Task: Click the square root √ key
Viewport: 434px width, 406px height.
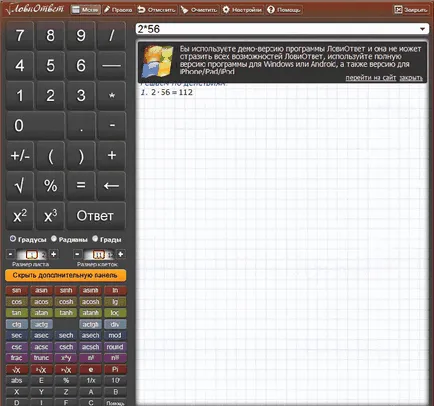Action: pyautogui.click(x=20, y=186)
